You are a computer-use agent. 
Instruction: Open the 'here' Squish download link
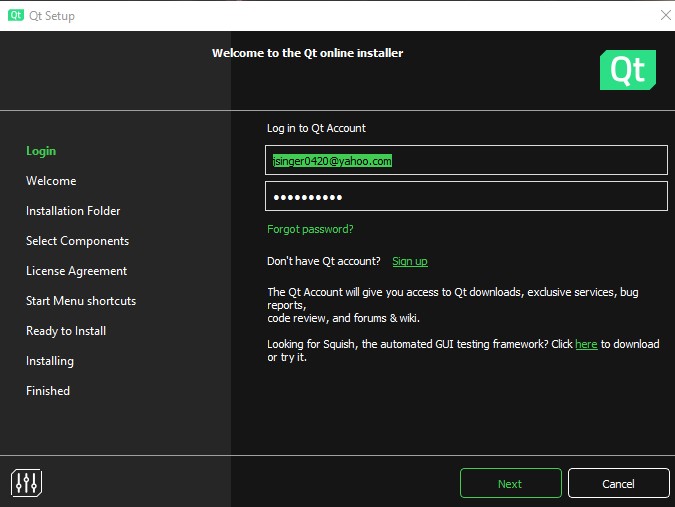[586, 344]
